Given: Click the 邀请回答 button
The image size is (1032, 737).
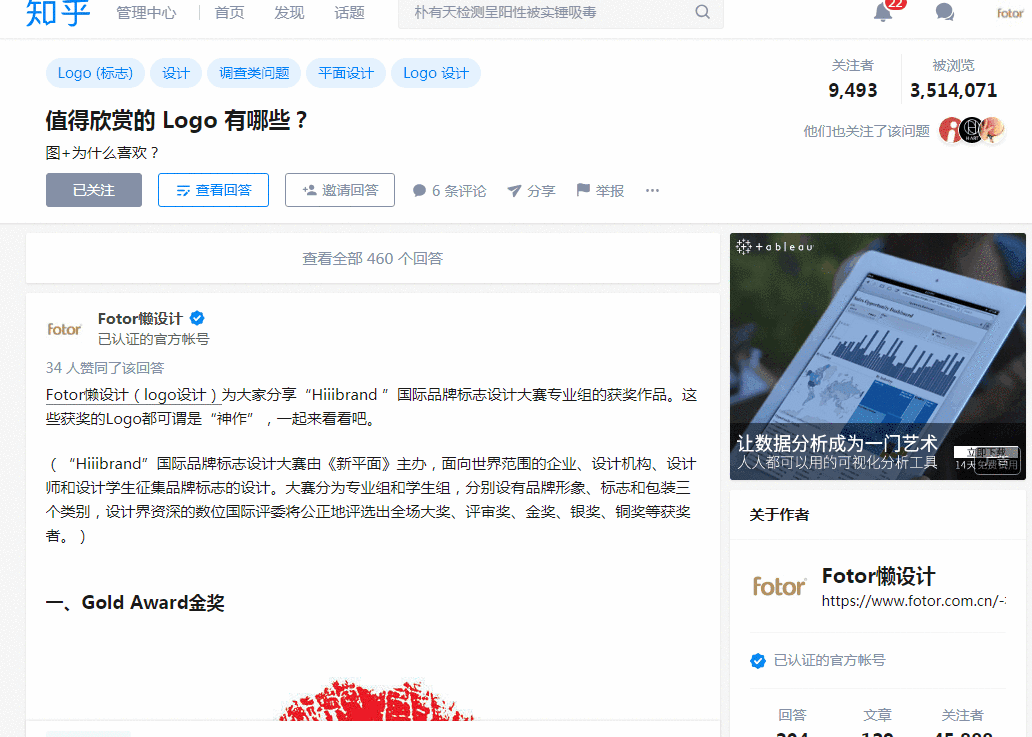Looking at the screenshot, I should click(x=339, y=190).
